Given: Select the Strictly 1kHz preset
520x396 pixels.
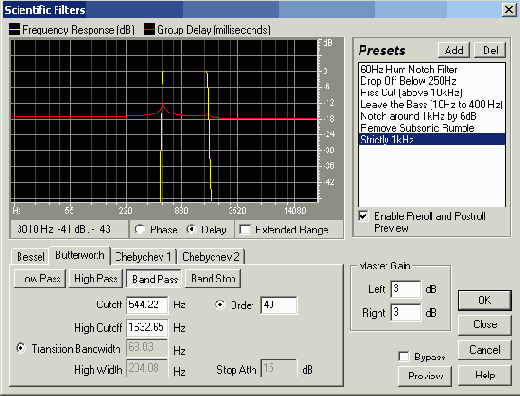Looking at the screenshot, I should coord(432,139).
